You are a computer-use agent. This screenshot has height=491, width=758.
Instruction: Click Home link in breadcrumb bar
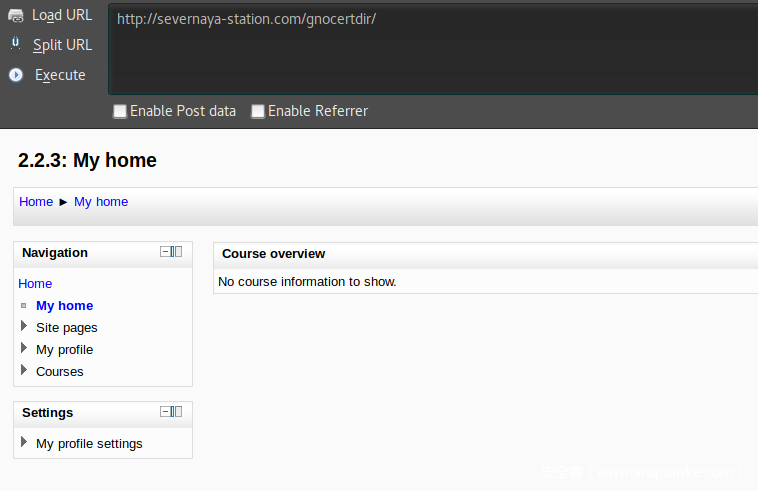(x=36, y=201)
